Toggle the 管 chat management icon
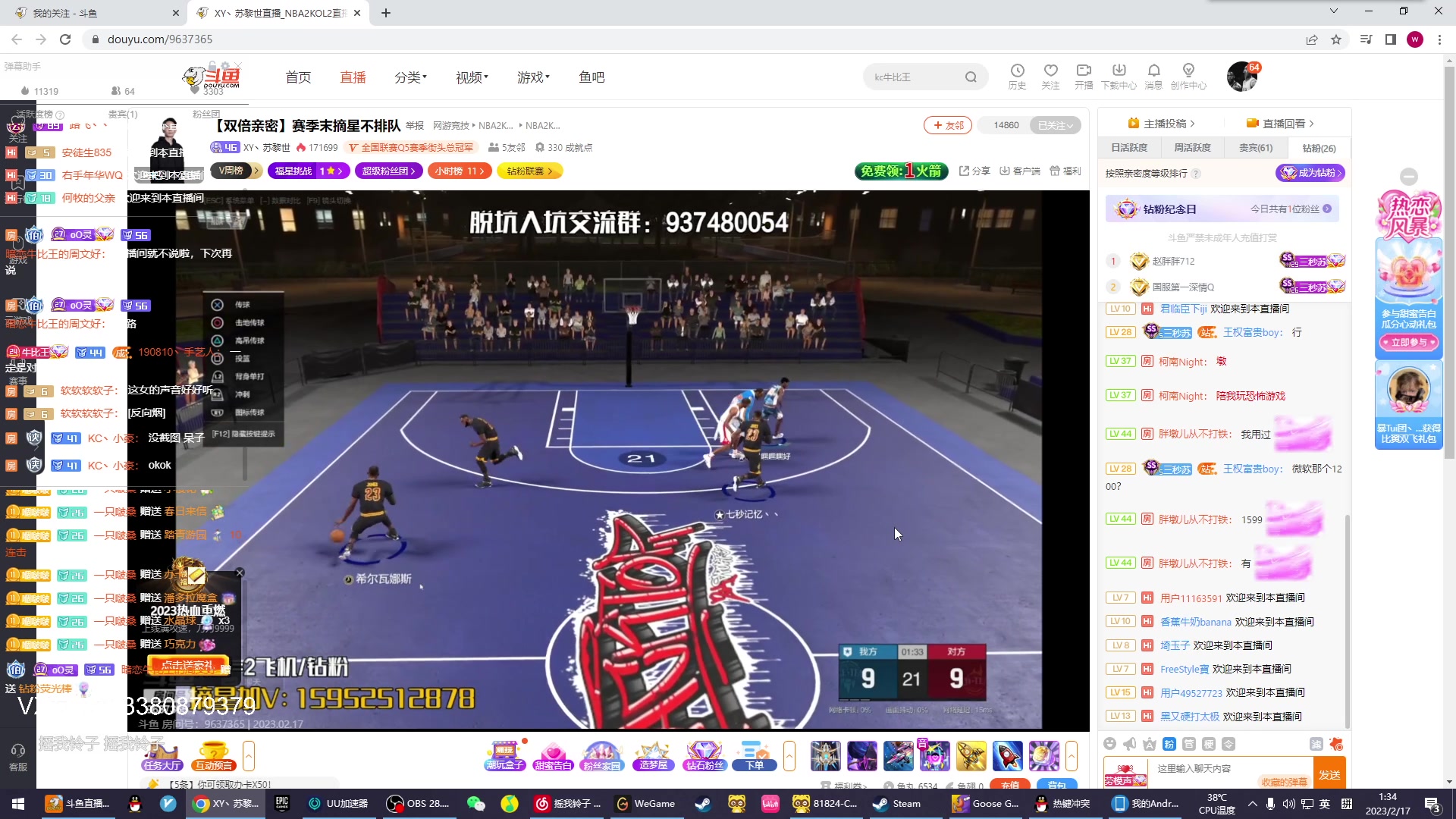 1189,744
